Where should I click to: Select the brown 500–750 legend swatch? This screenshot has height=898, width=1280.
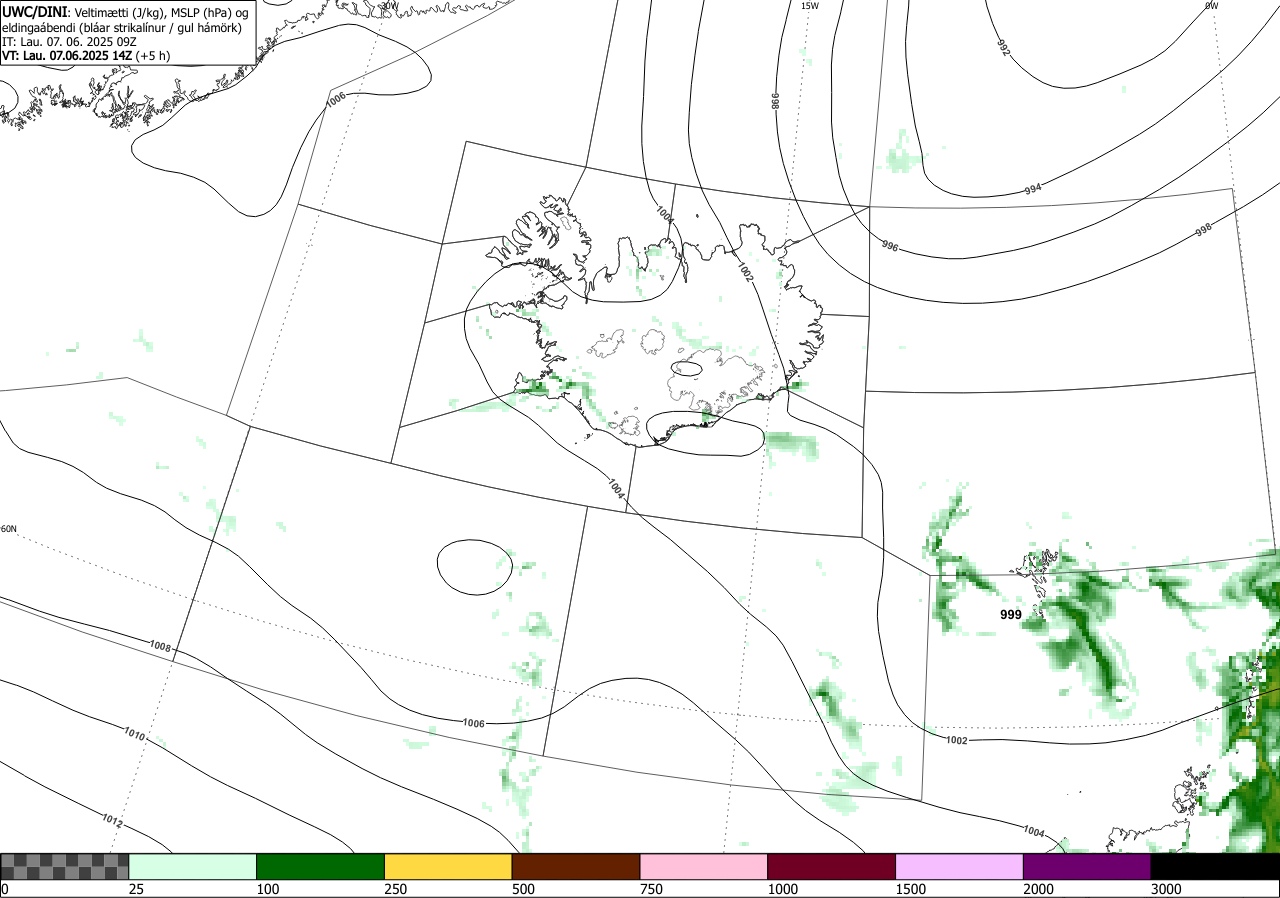pyautogui.click(x=576, y=866)
